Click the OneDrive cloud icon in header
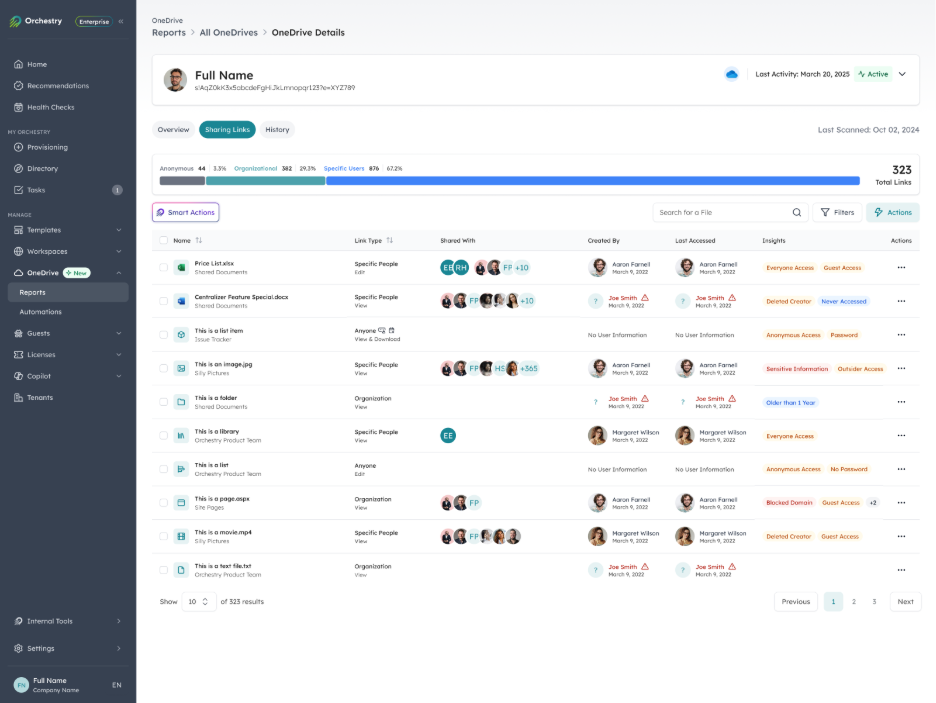 731,74
